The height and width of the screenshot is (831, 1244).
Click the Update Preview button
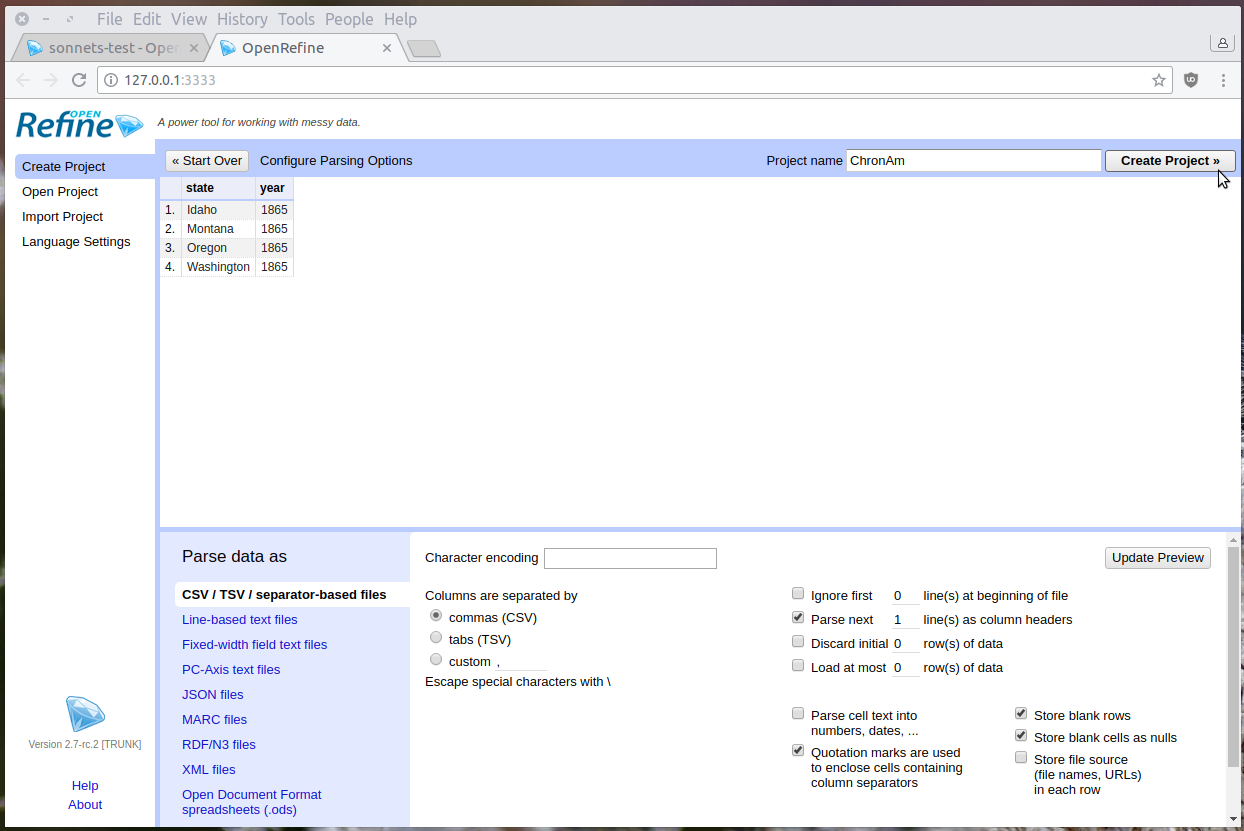point(1157,558)
